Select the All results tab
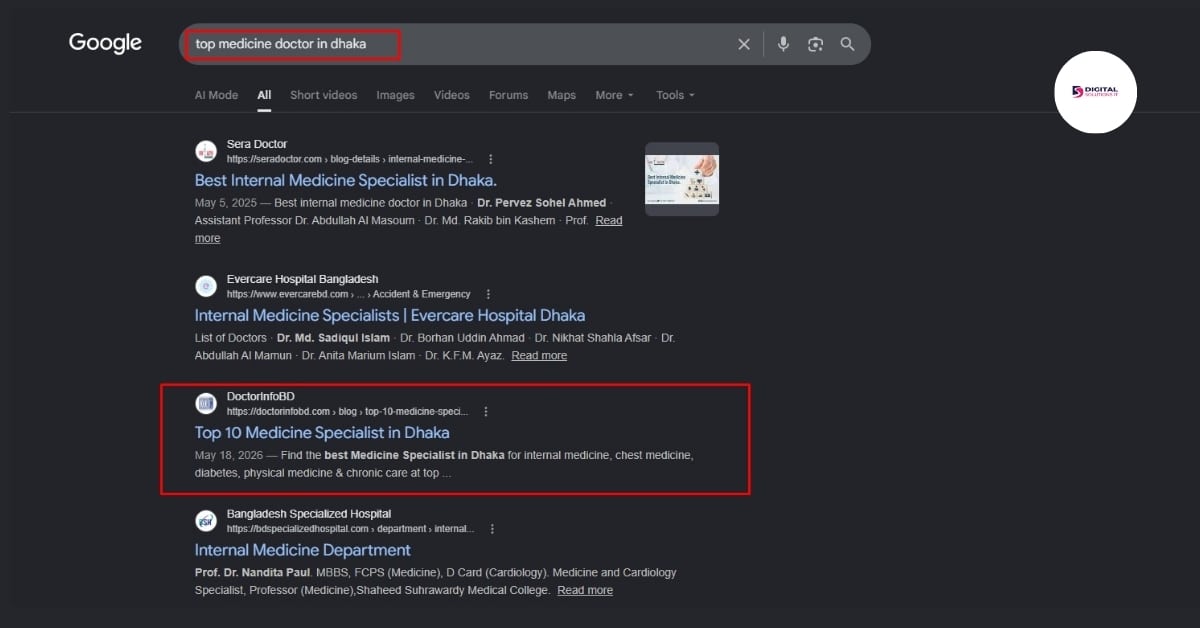 click(264, 95)
